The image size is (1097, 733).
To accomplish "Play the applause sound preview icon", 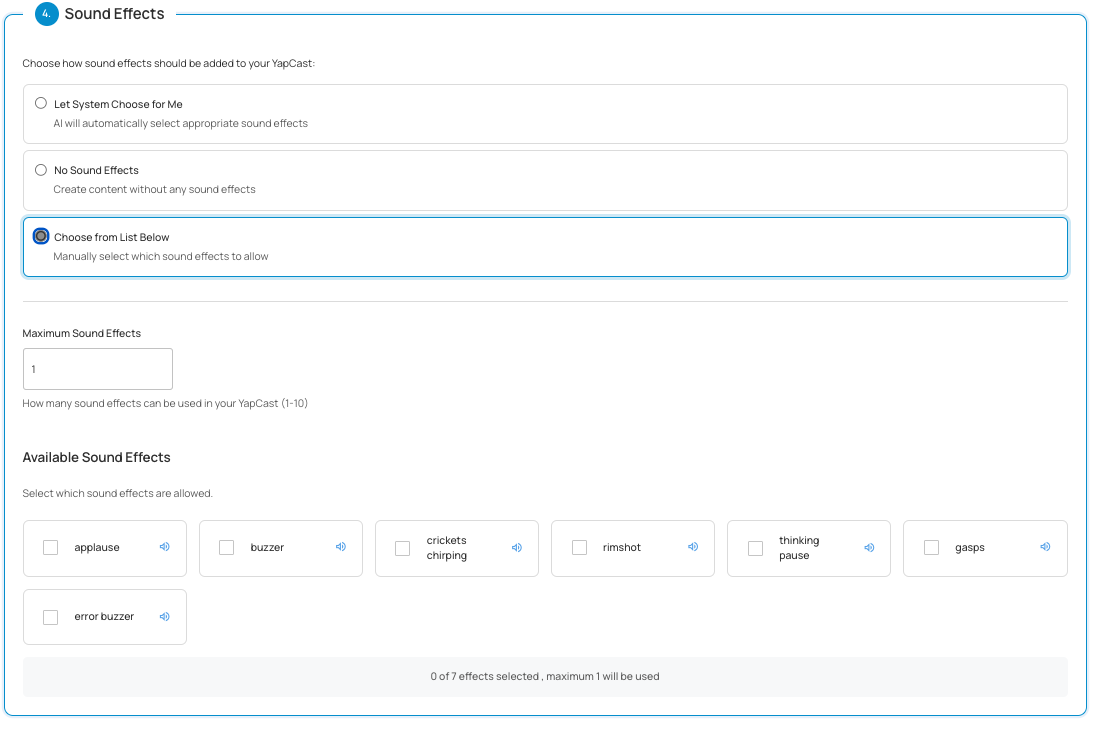I will [165, 547].
